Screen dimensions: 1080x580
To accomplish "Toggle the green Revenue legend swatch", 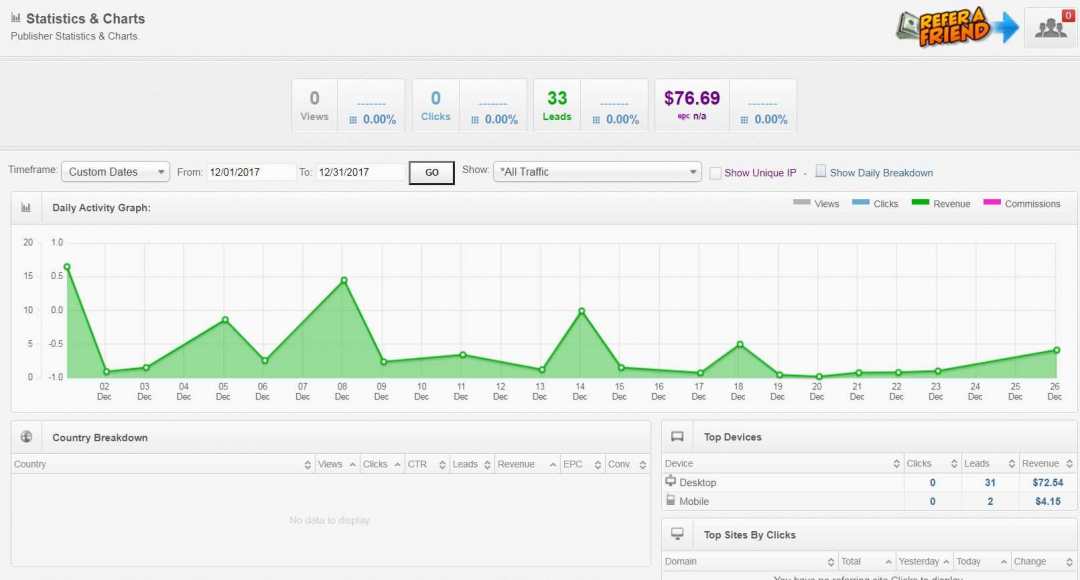I will pos(919,203).
